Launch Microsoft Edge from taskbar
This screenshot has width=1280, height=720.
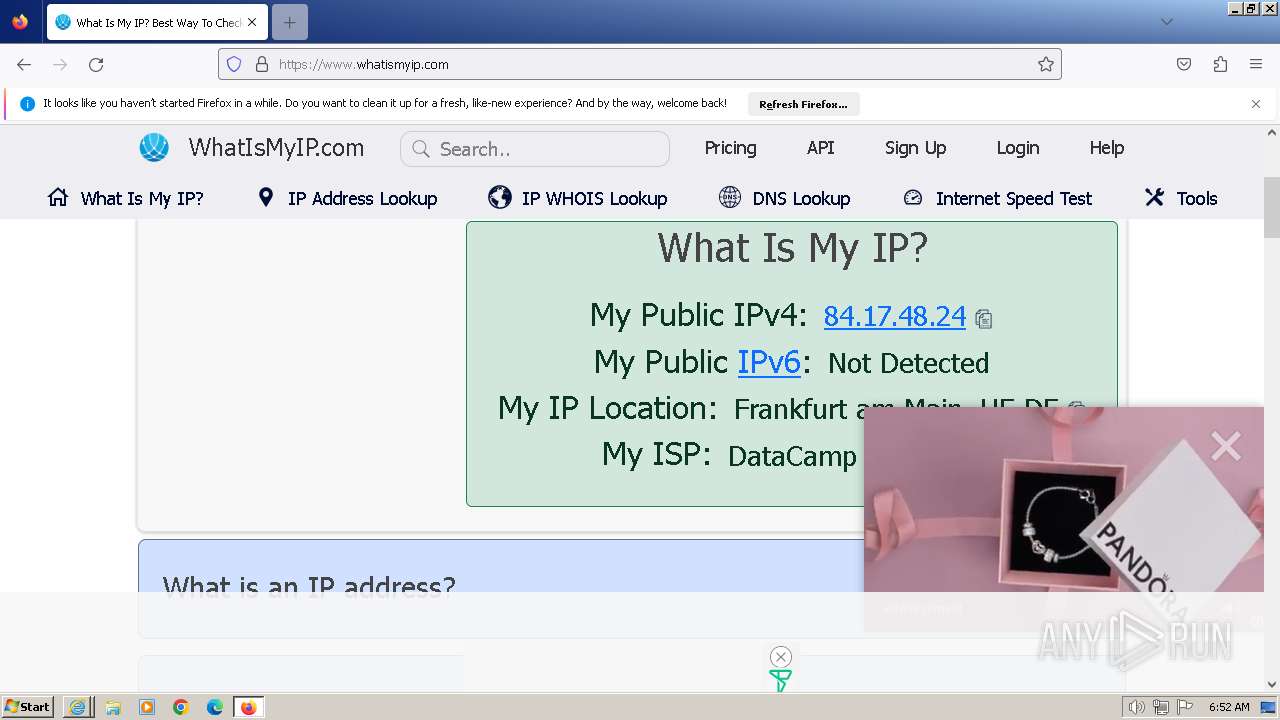point(215,707)
